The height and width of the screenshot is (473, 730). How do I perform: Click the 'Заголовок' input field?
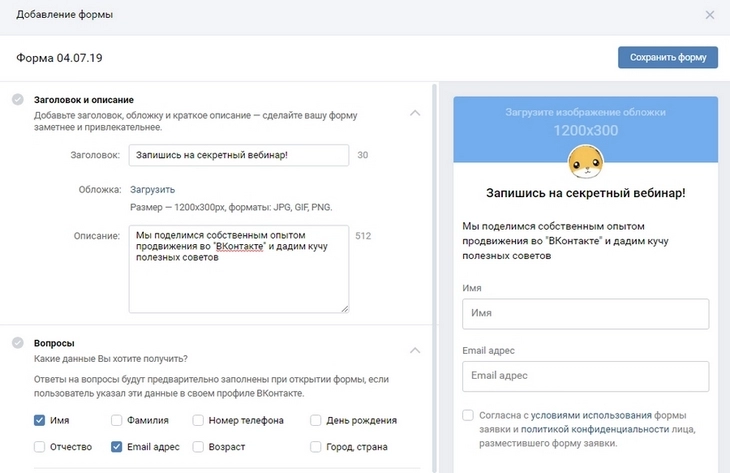239,155
